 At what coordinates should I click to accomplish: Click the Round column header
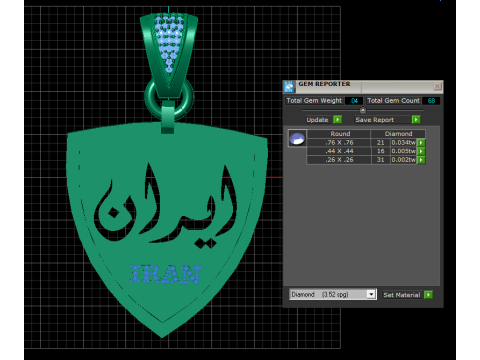[x=339, y=134]
